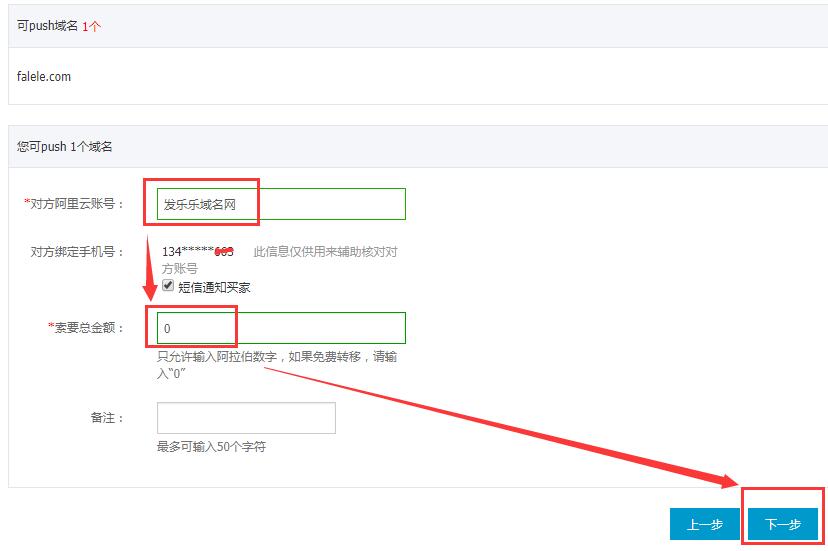Image resolution: width=828 pixels, height=551 pixels.
Task: Click the 索要总金额 field label
Action: point(86,328)
